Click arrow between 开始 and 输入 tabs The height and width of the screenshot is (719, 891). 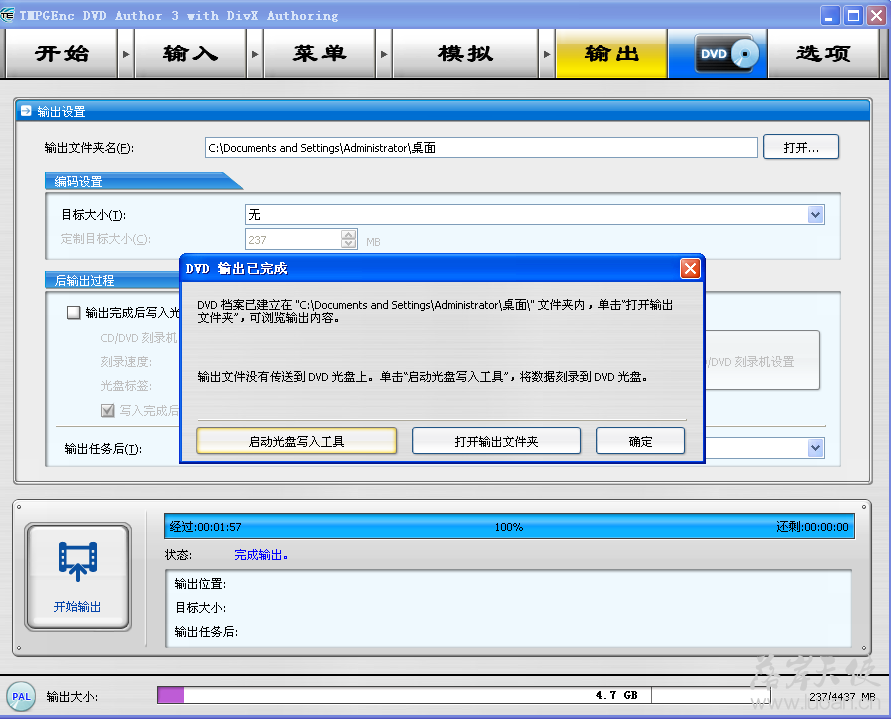[x=126, y=54]
